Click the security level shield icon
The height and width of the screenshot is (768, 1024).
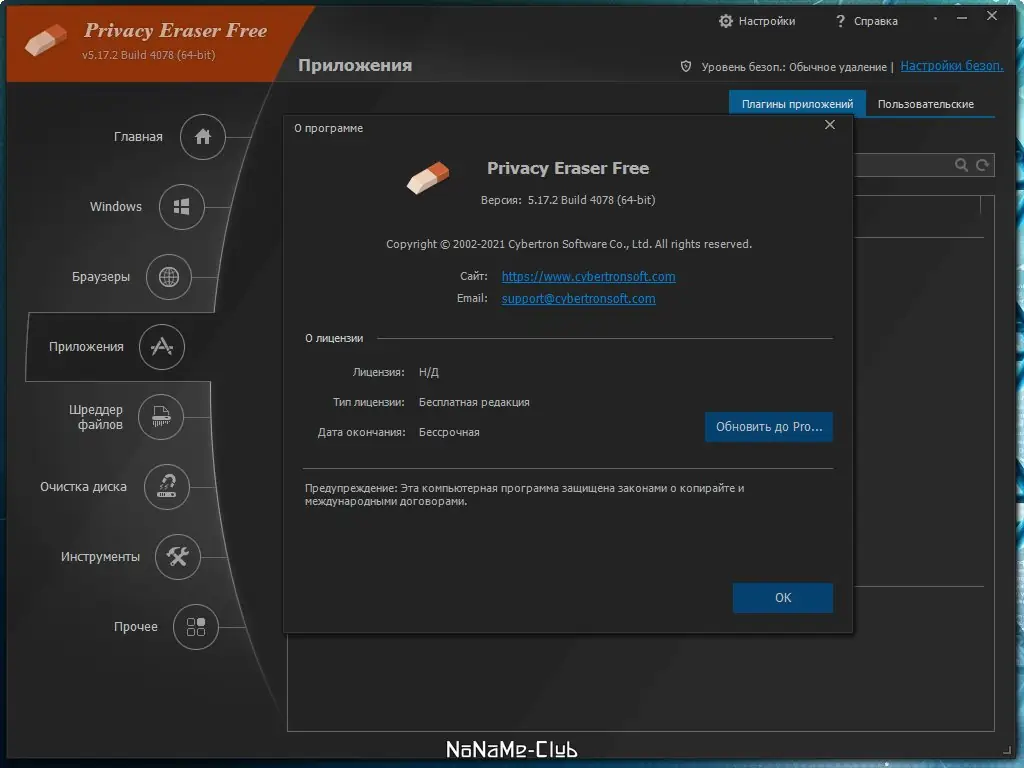[x=686, y=66]
